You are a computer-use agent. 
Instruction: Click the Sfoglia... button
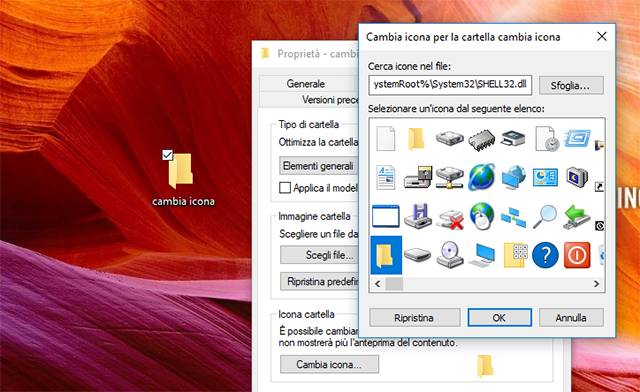coord(571,85)
